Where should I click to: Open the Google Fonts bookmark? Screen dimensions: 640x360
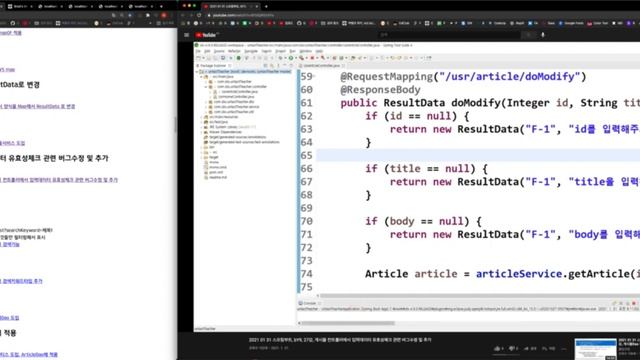pos(571,23)
